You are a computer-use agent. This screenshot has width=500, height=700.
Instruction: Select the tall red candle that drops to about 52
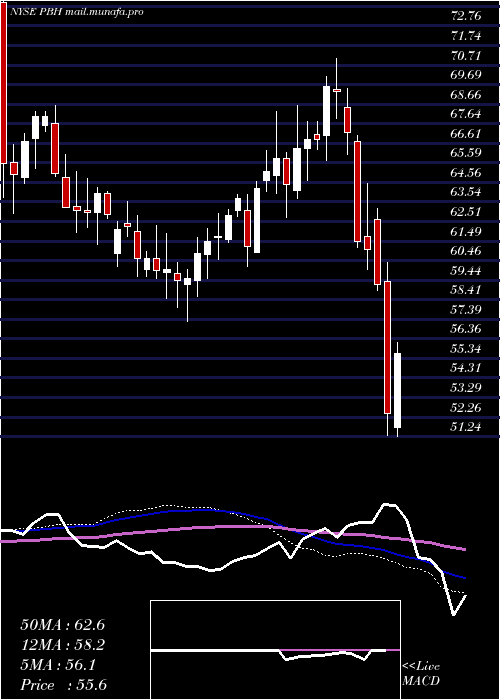388,347
